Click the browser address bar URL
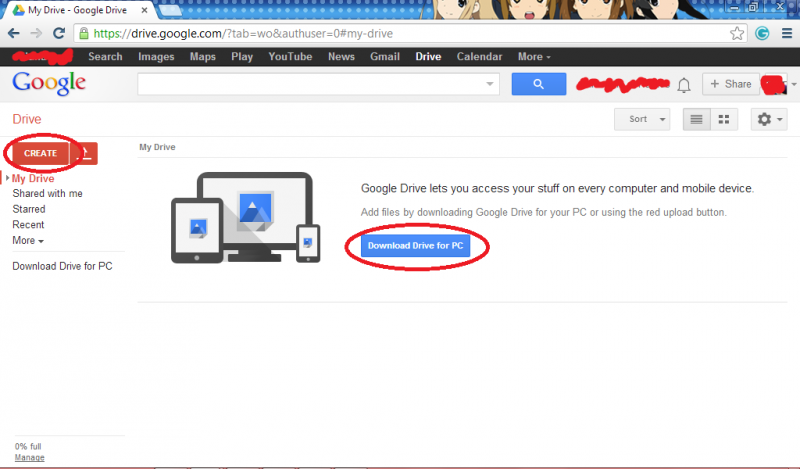 pyautogui.click(x=243, y=34)
